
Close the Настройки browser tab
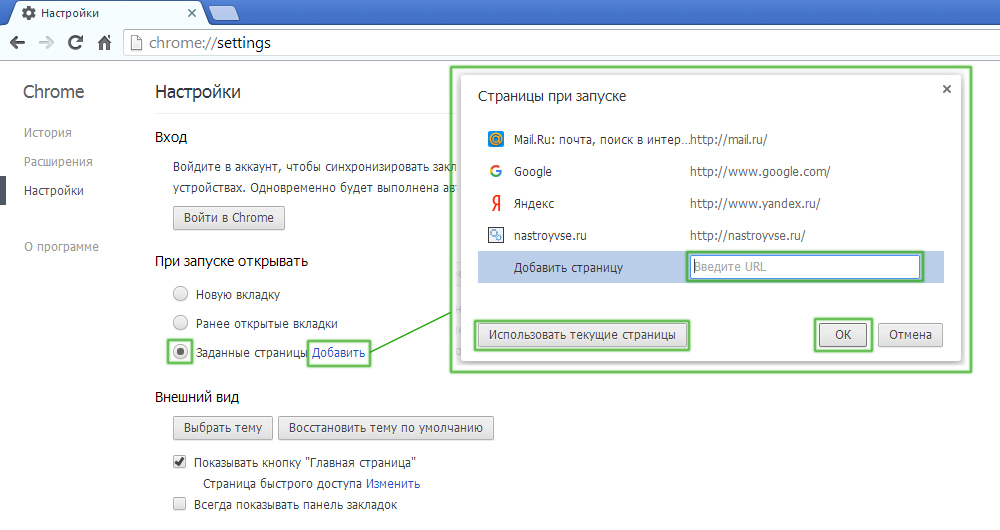point(191,13)
